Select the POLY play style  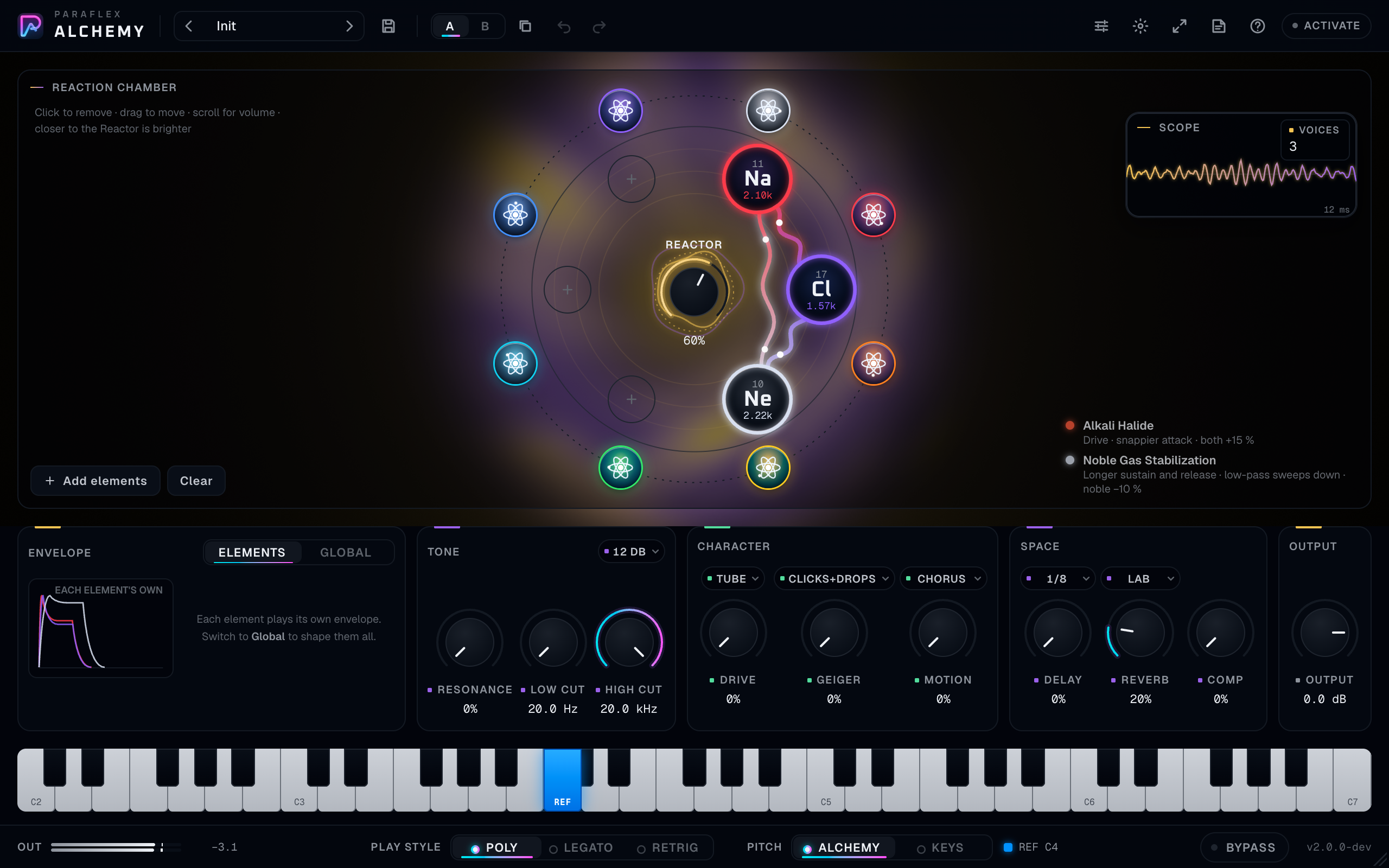(x=495, y=847)
